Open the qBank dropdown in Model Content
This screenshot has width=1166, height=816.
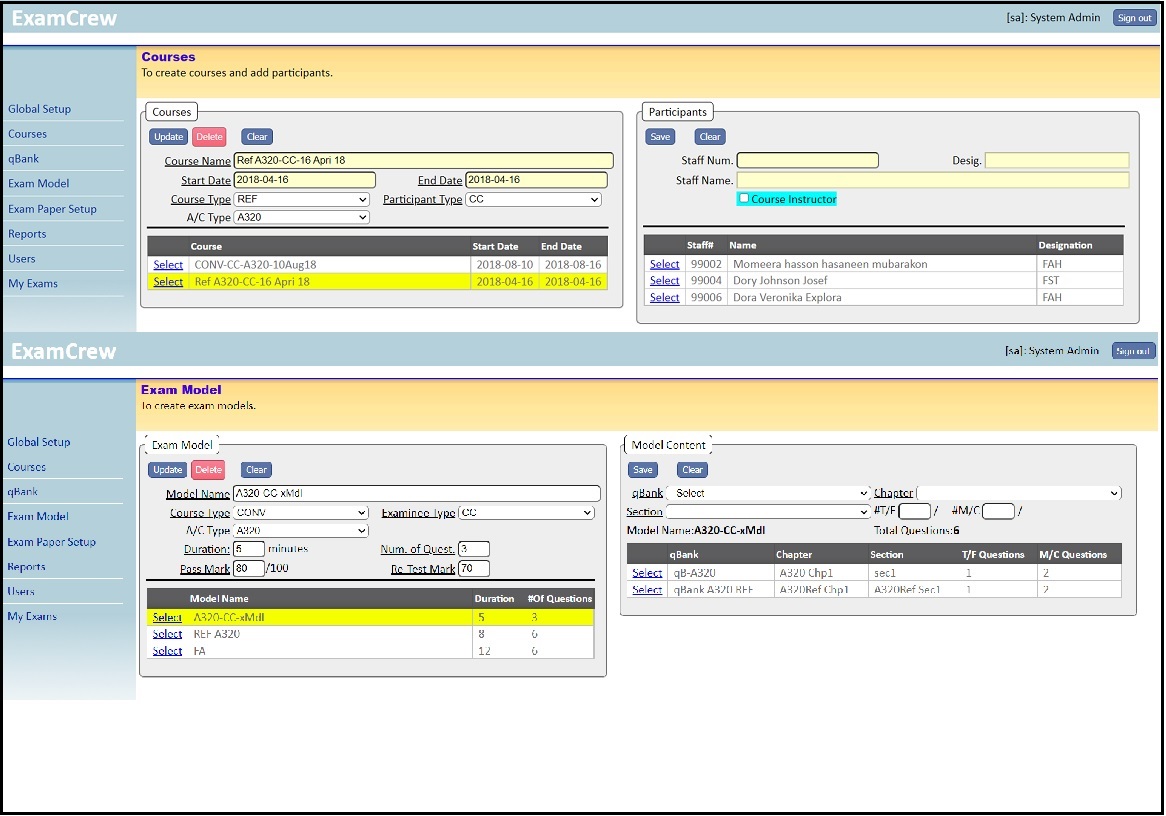point(768,493)
